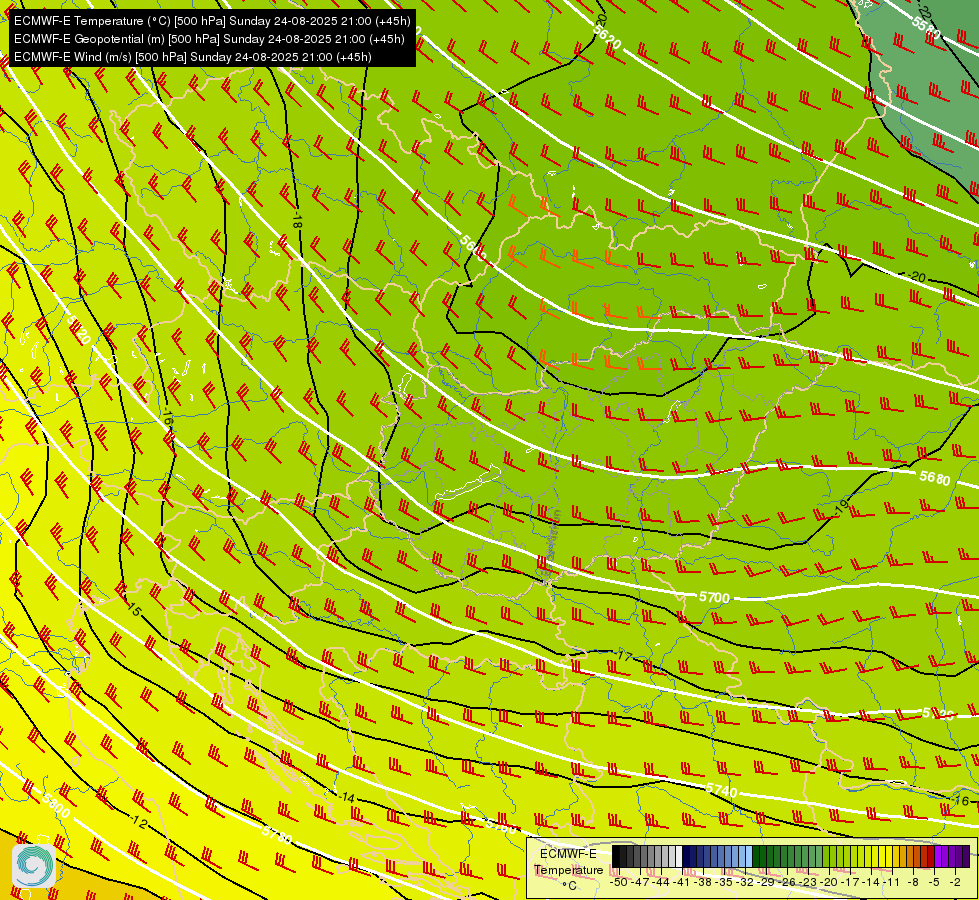Click the 5700 geopotential contour label

[x=714, y=597]
